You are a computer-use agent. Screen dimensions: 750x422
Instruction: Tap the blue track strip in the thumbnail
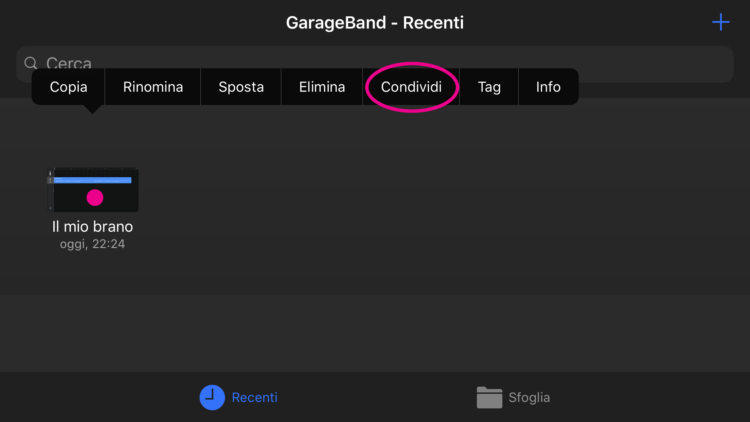click(92, 180)
